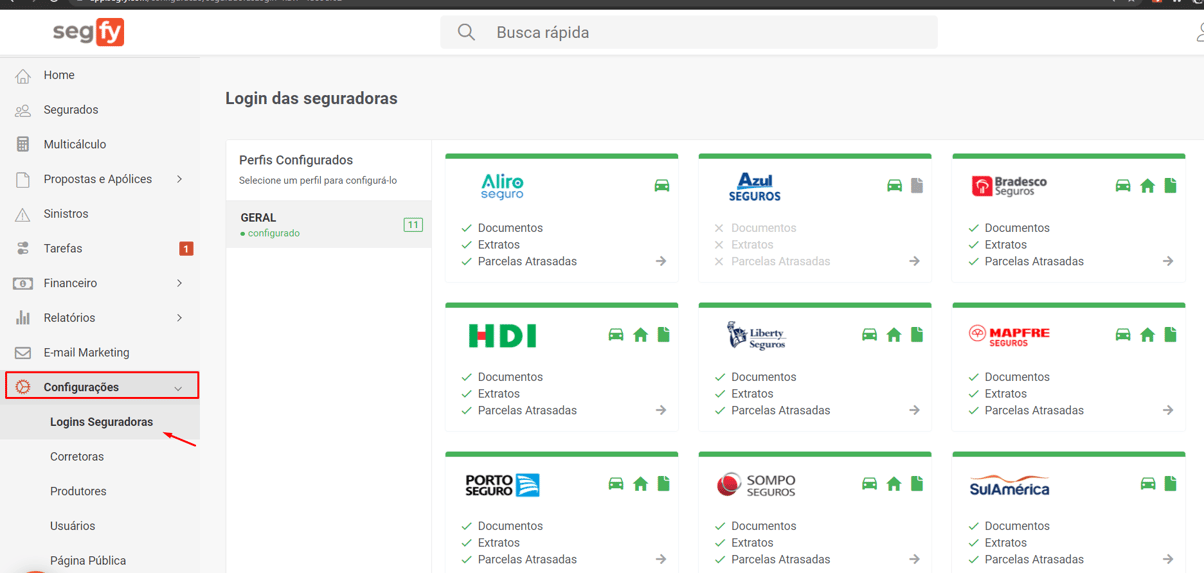This screenshot has width=1204, height=573.
Task: Click the house icon on Mapfre card
Action: (1147, 335)
